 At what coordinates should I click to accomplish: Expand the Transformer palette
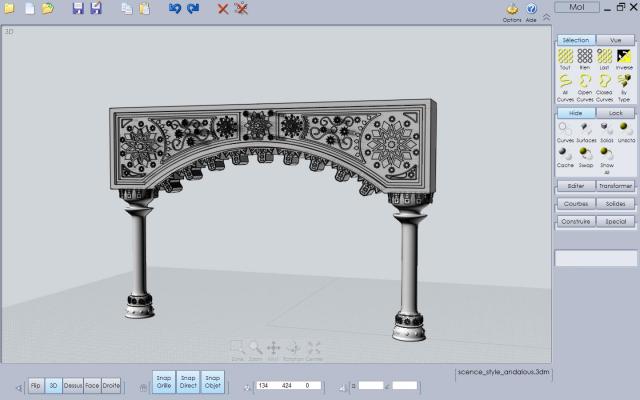[616, 186]
